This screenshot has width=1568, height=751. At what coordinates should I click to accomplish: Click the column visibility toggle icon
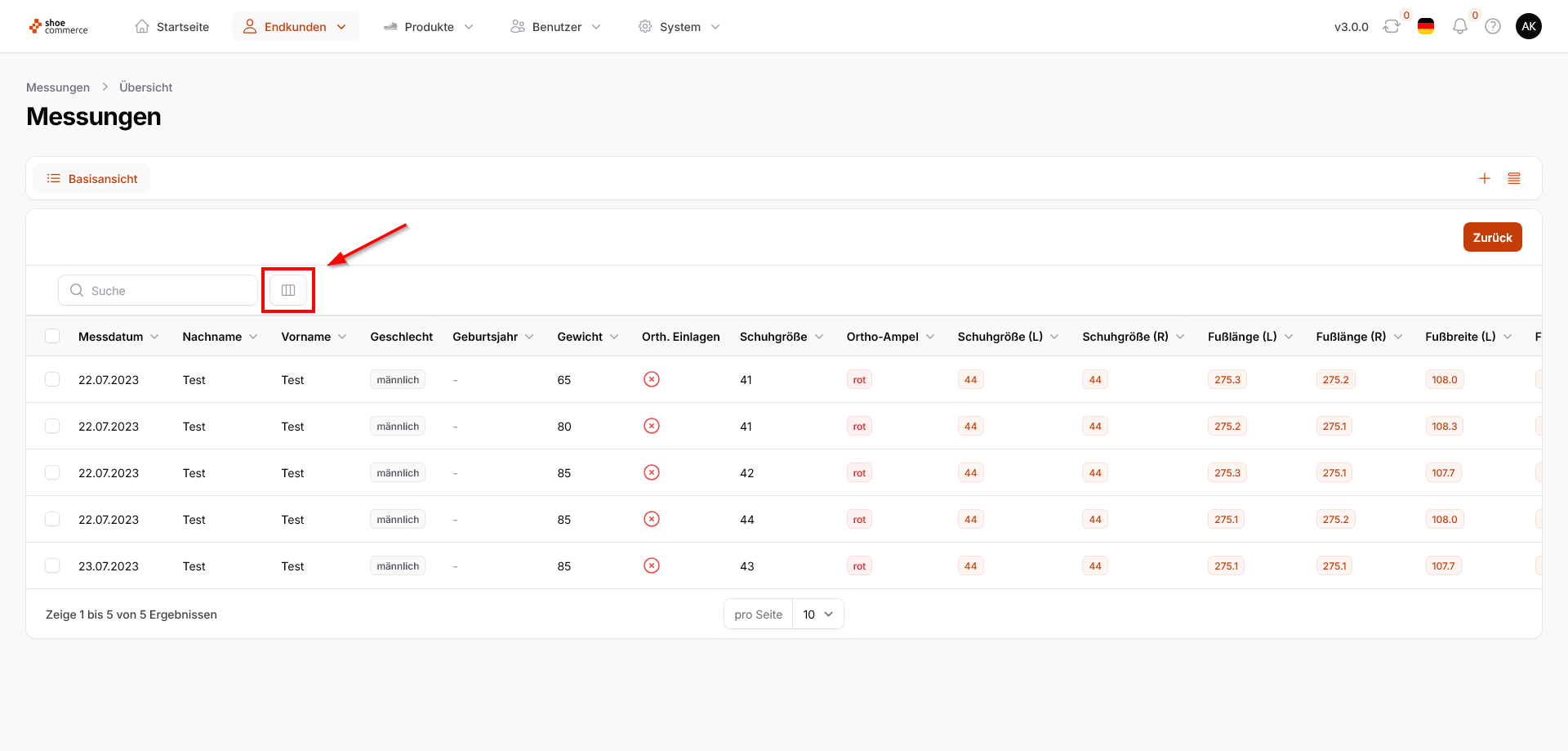click(288, 290)
